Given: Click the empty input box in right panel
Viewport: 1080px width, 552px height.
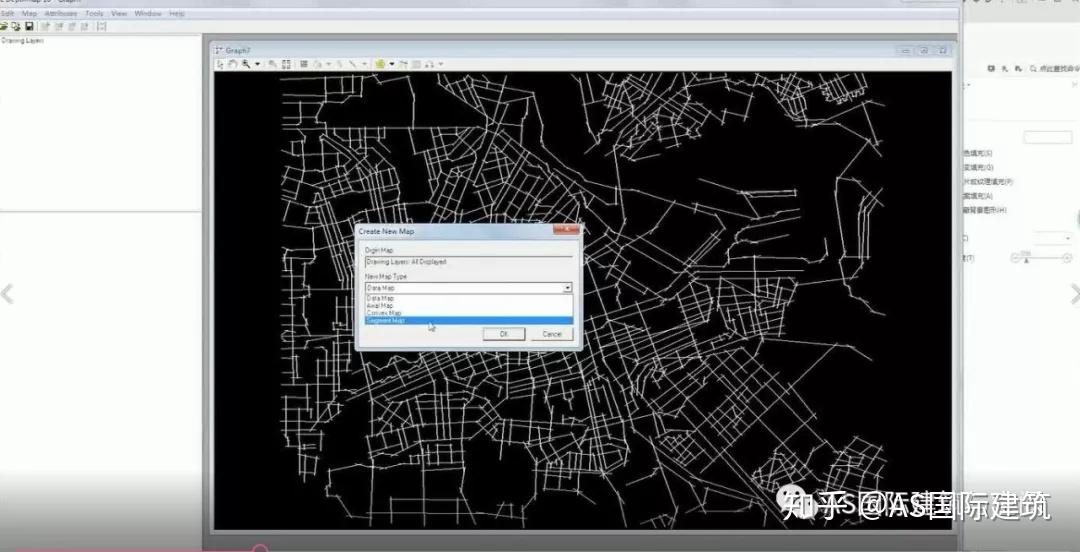Looking at the screenshot, I should tap(1048, 137).
